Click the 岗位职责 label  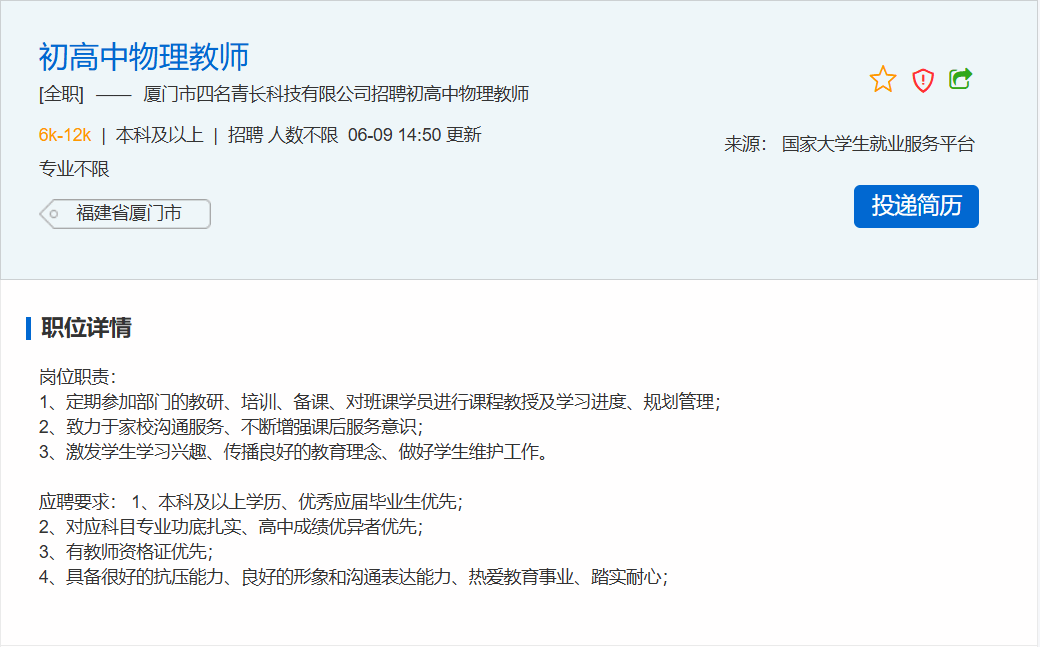(x=78, y=377)
